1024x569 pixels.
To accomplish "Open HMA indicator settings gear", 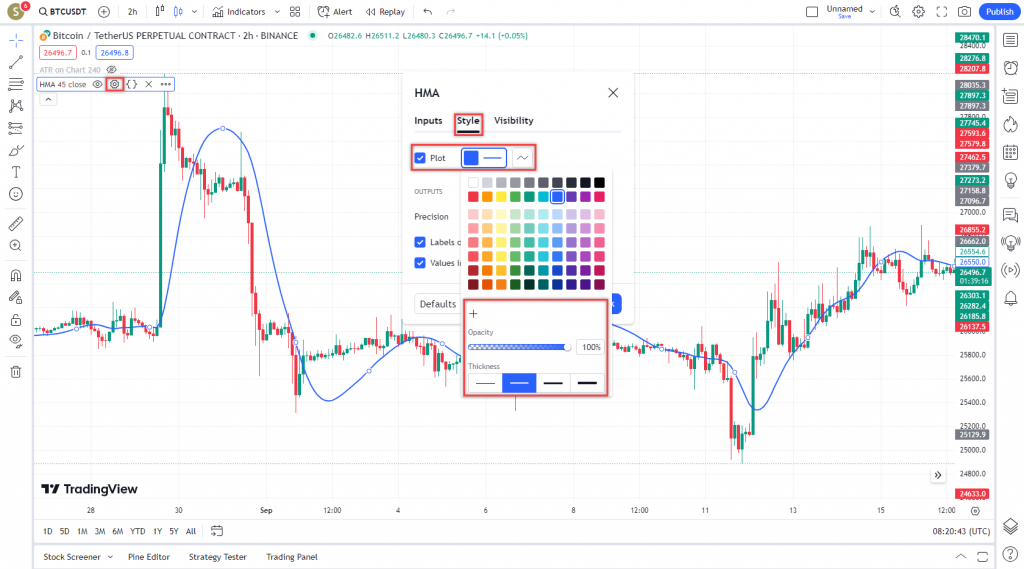I will (115, 84).
